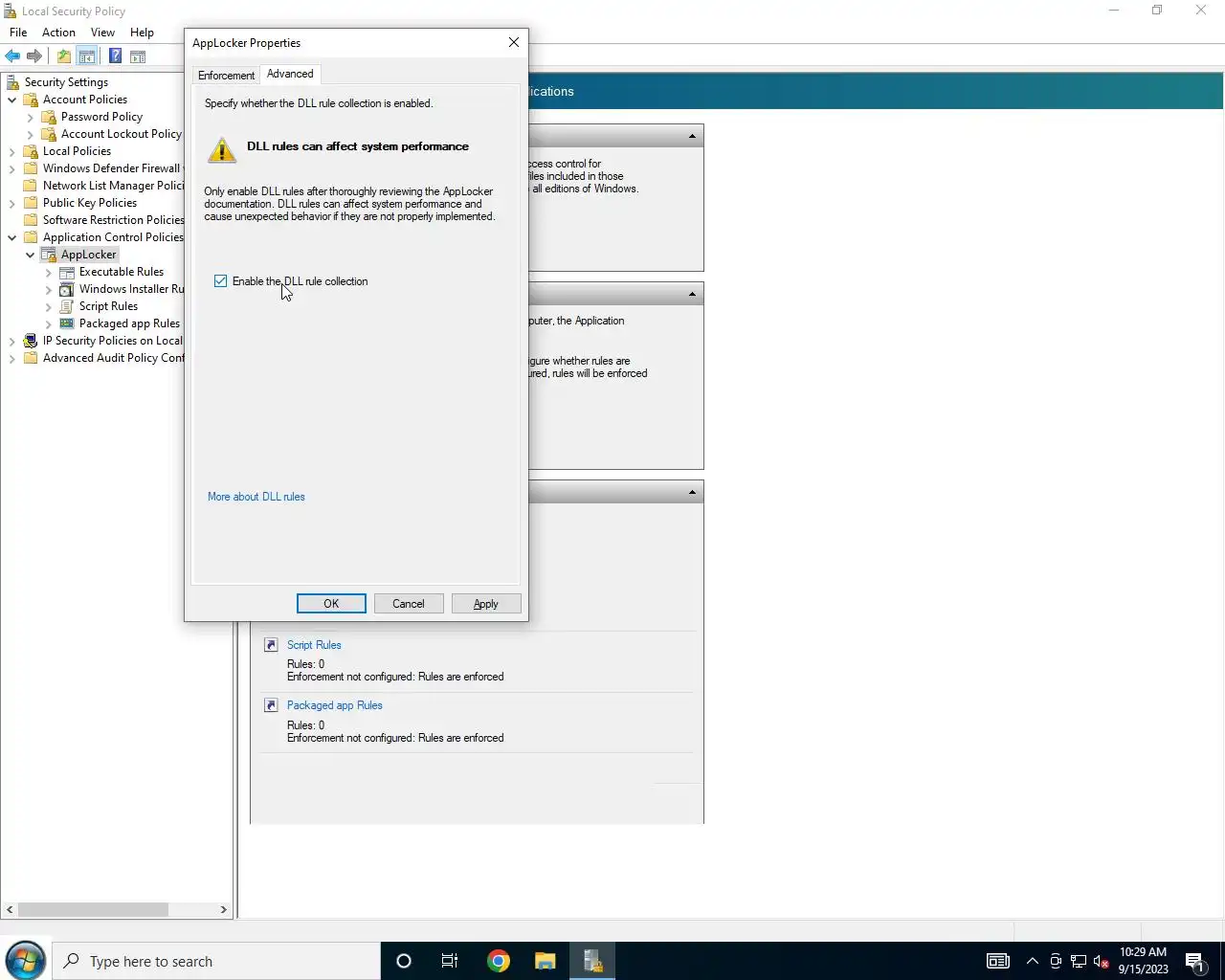Select the Advanced tab
This screenshot has height=980, width=1225.
[290, 74]
